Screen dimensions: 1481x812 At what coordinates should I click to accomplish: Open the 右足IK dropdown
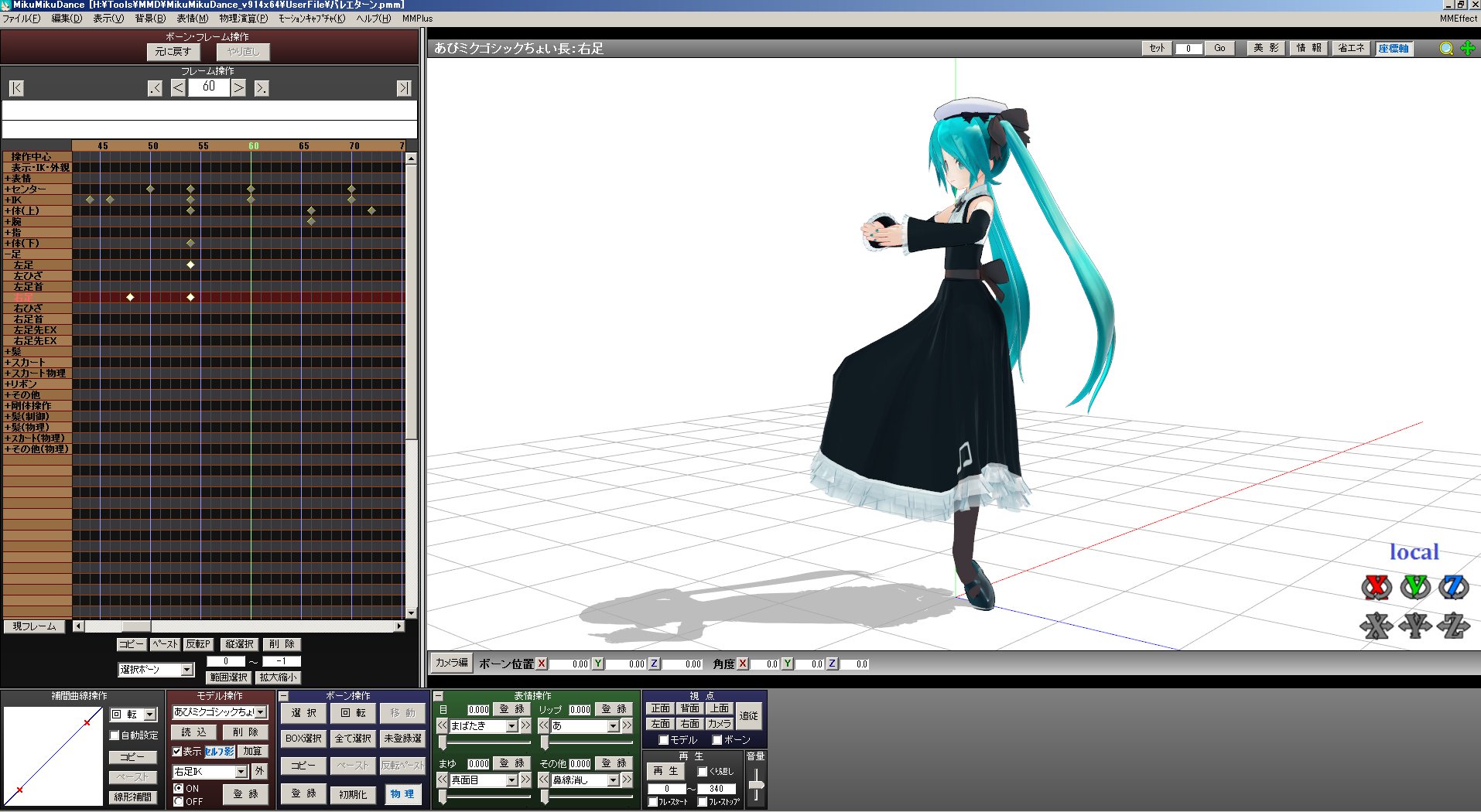241,771
